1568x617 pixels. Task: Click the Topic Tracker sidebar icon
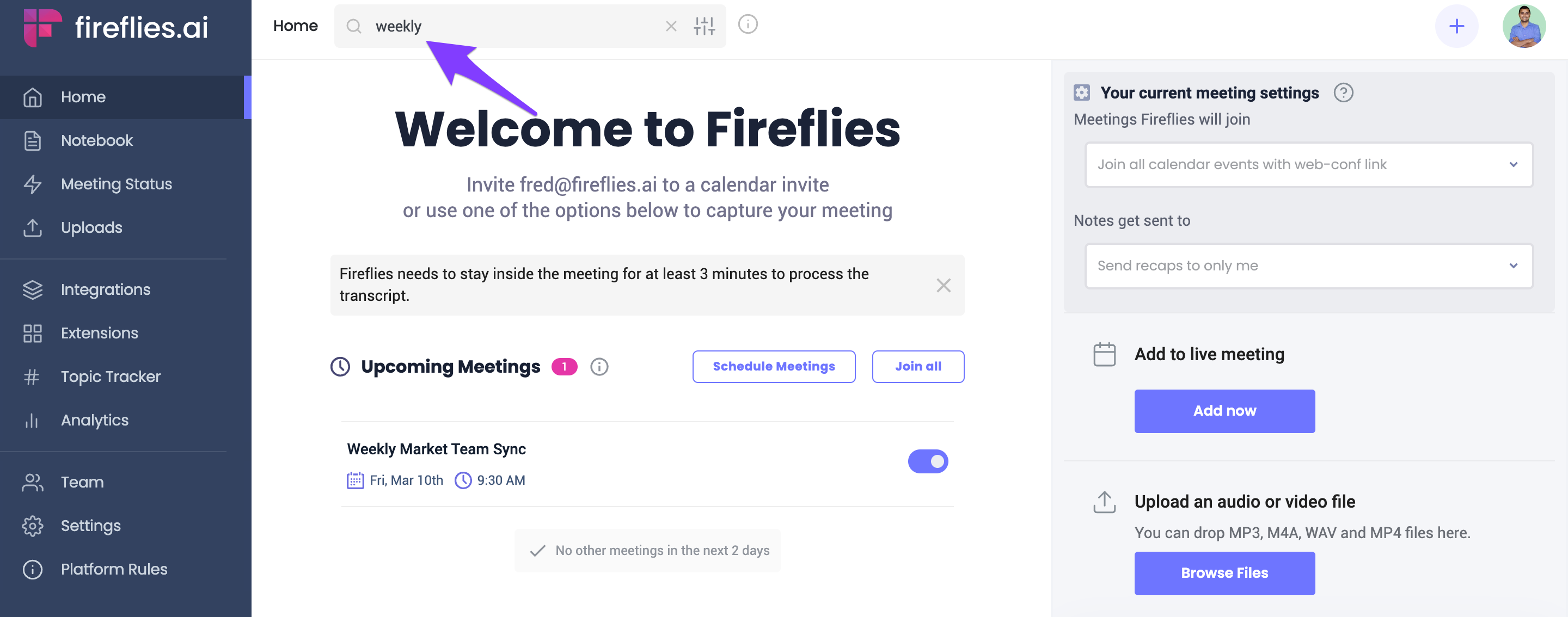pos(31,376)
